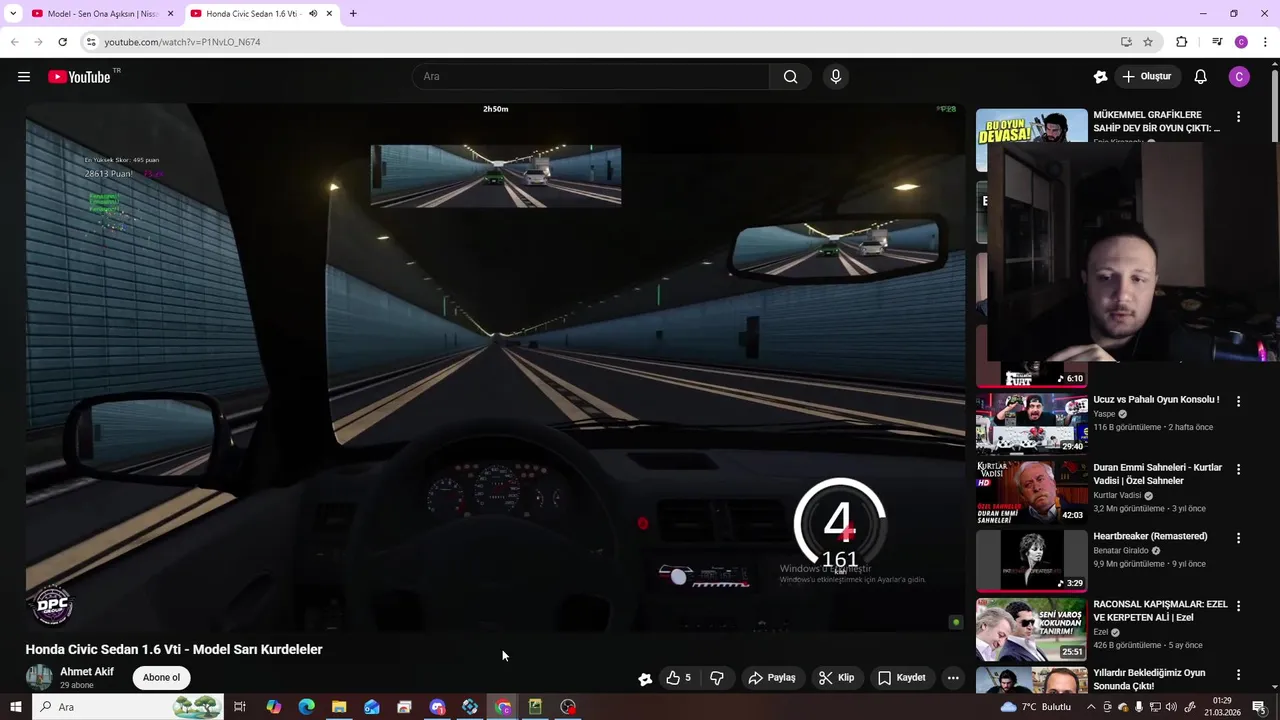Close the Model - Sen Ona Aşıksın tab
1280x720 pixels.
coord(170,14)
